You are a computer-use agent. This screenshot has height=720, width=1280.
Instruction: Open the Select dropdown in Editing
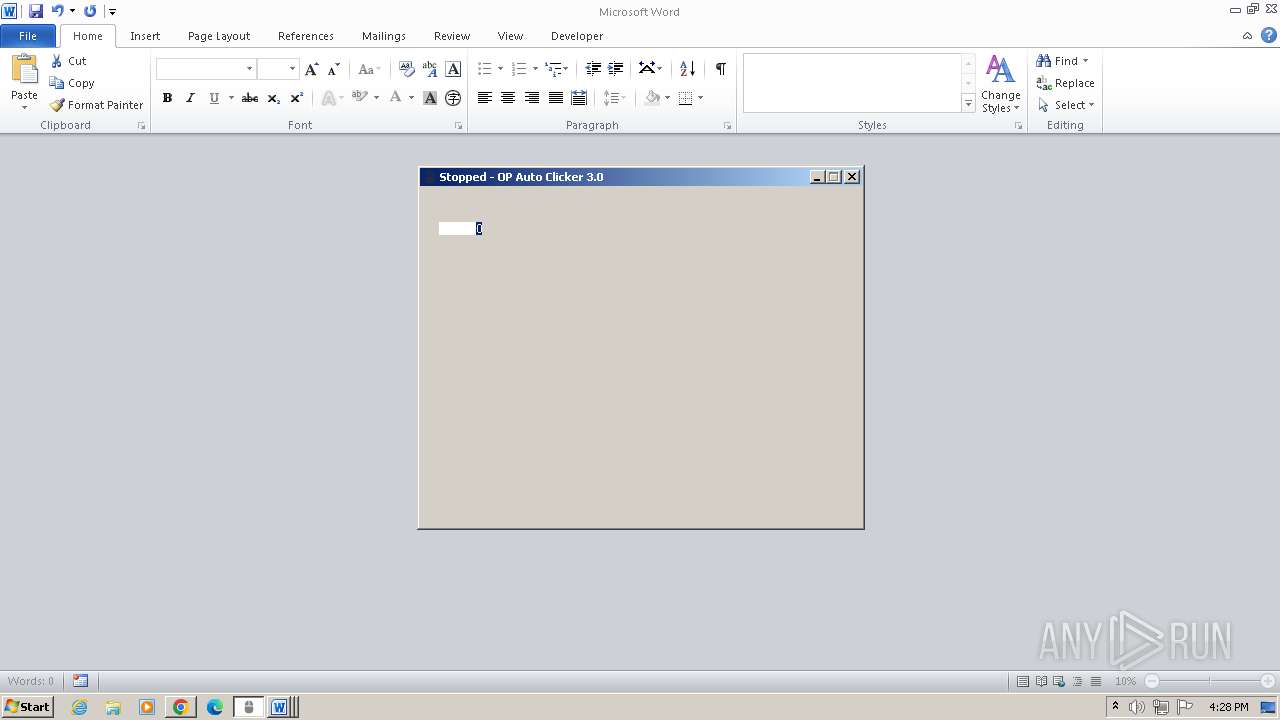click(1066, 105)
